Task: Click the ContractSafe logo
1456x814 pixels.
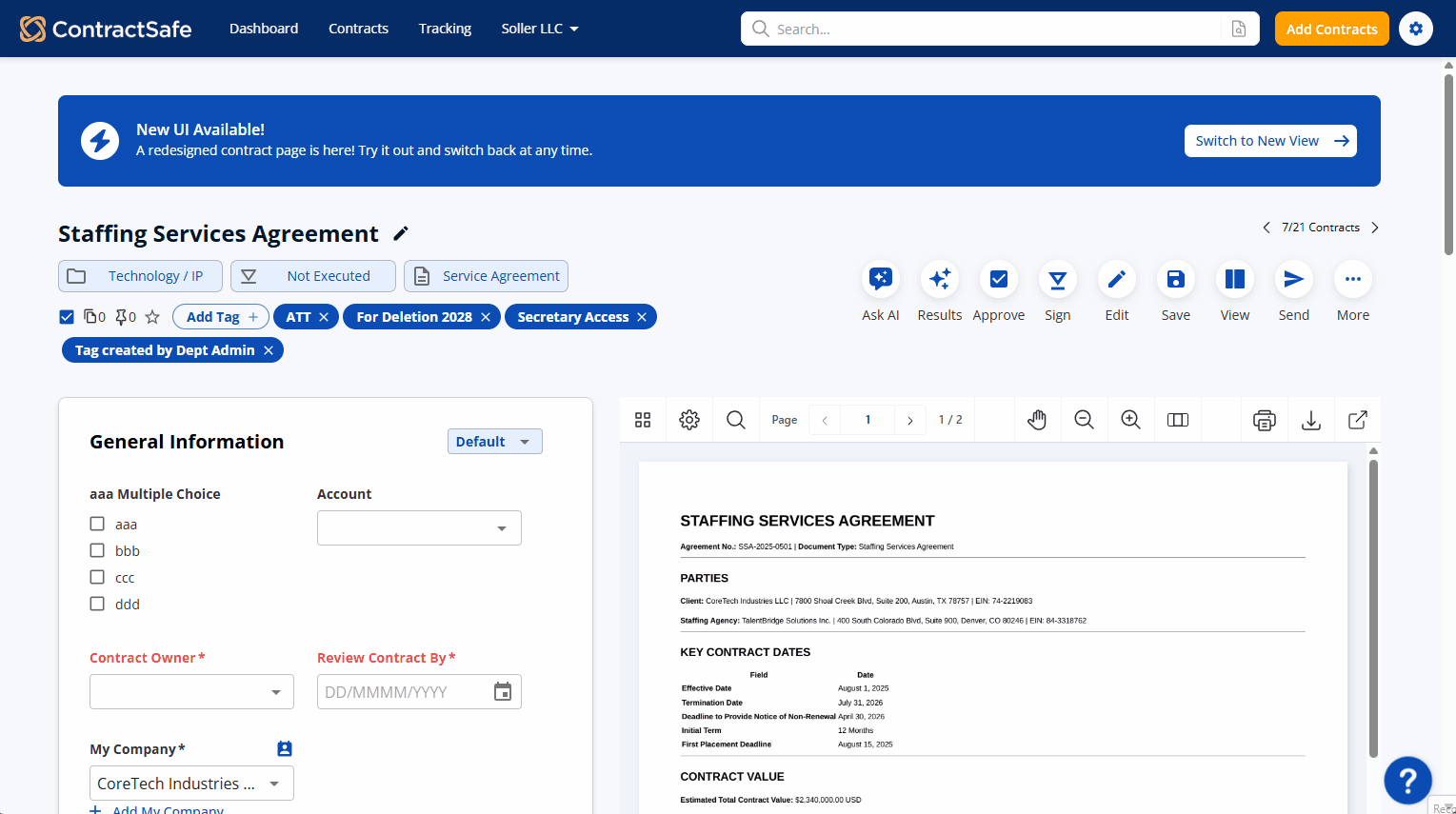Action: pos(106,29)
